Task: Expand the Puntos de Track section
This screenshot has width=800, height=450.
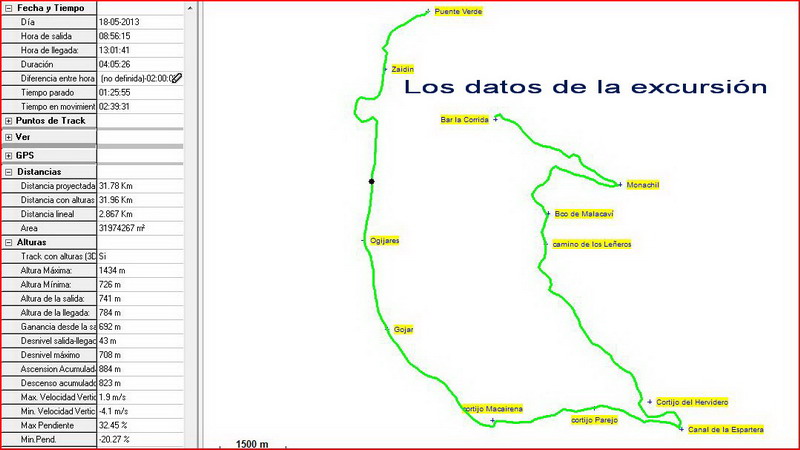Action: coord(9,121)
